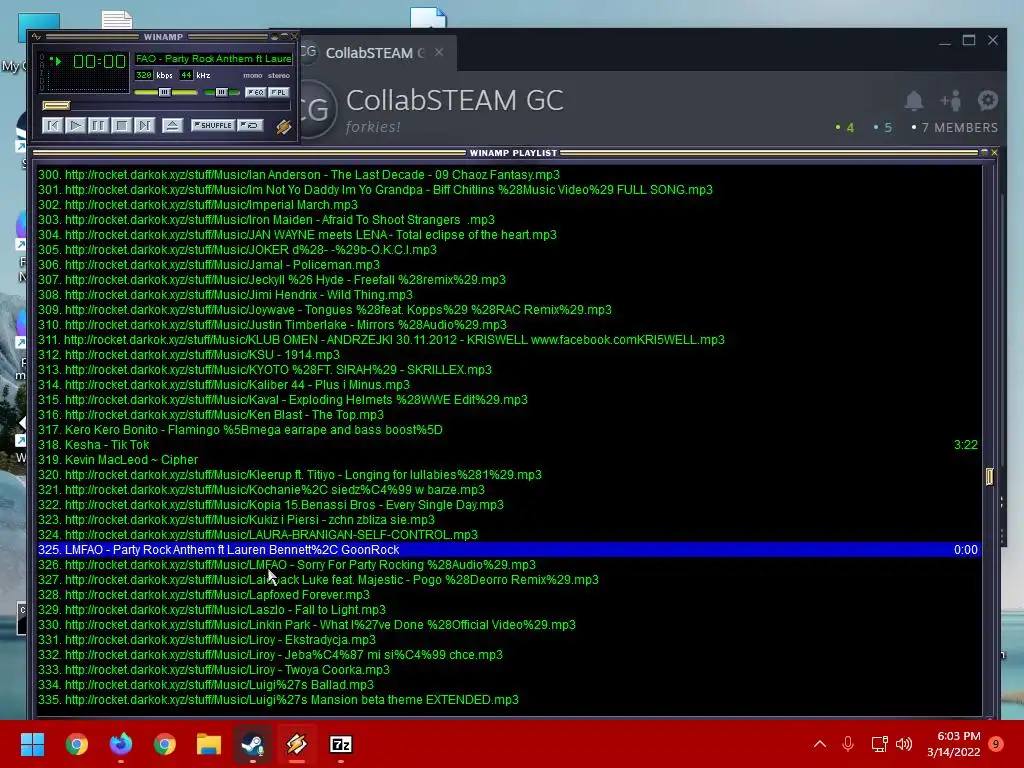The width and height of the screenshot is (1024, 768).
Task: Close the Winamp Playlist window
Action: 994,152
